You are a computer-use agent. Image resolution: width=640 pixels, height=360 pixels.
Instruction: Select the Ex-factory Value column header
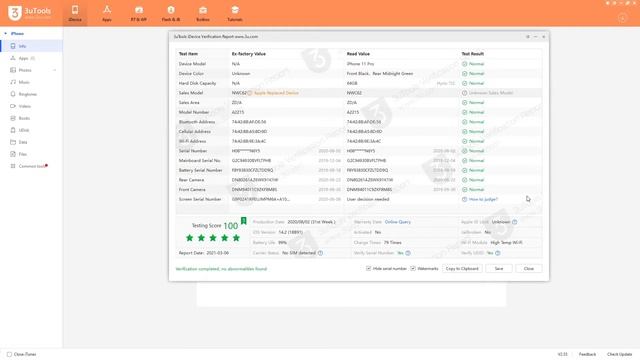(x=249, y=54)
